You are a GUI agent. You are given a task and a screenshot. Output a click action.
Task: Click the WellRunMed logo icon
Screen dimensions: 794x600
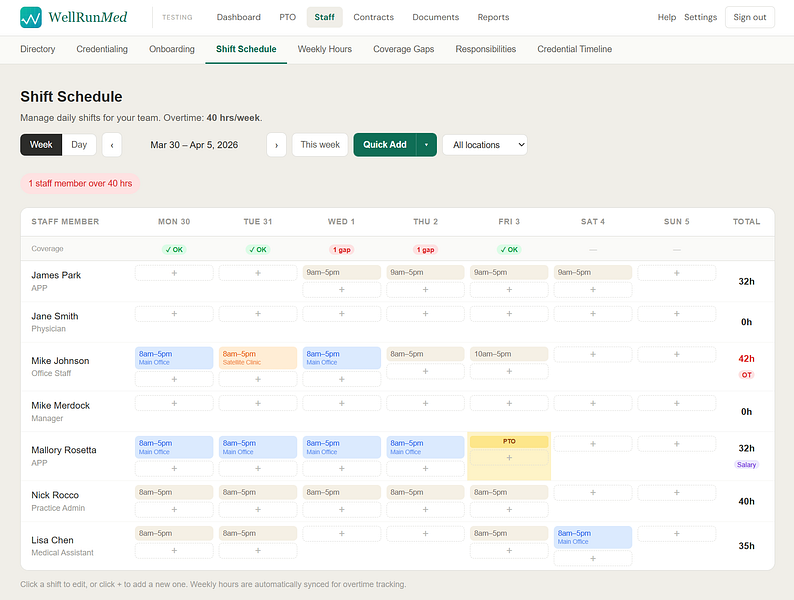point(31,17)
